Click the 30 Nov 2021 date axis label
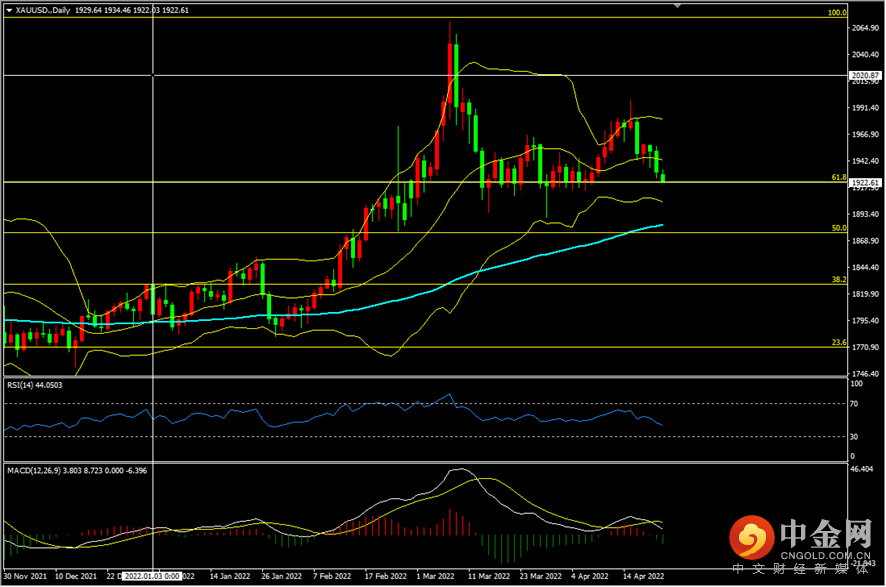 point(24,577)
